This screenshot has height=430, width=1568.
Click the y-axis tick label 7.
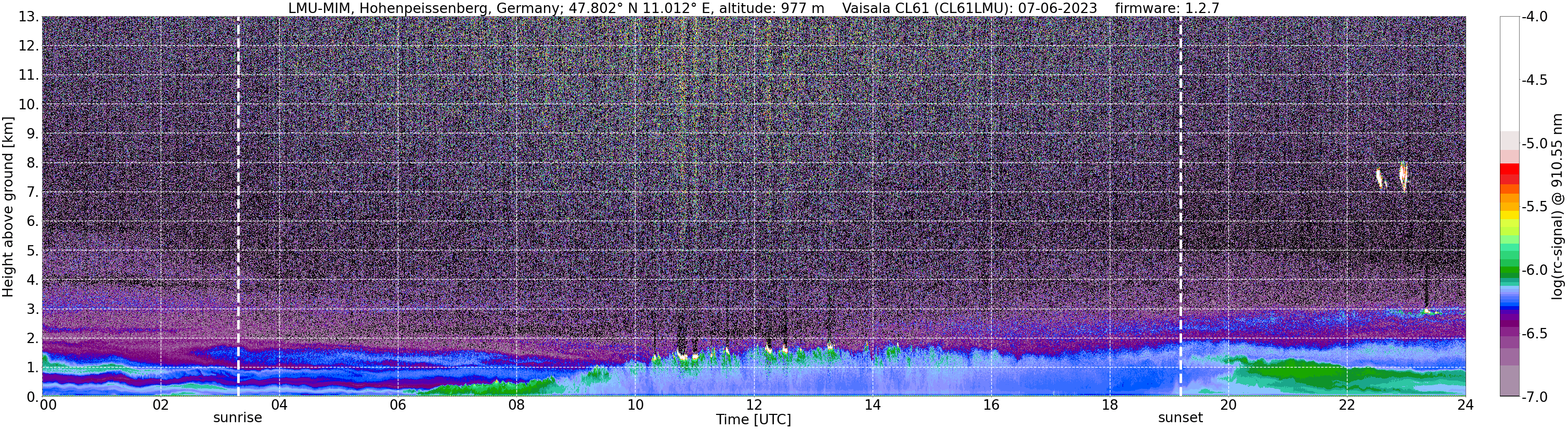(x=32, y=193)
